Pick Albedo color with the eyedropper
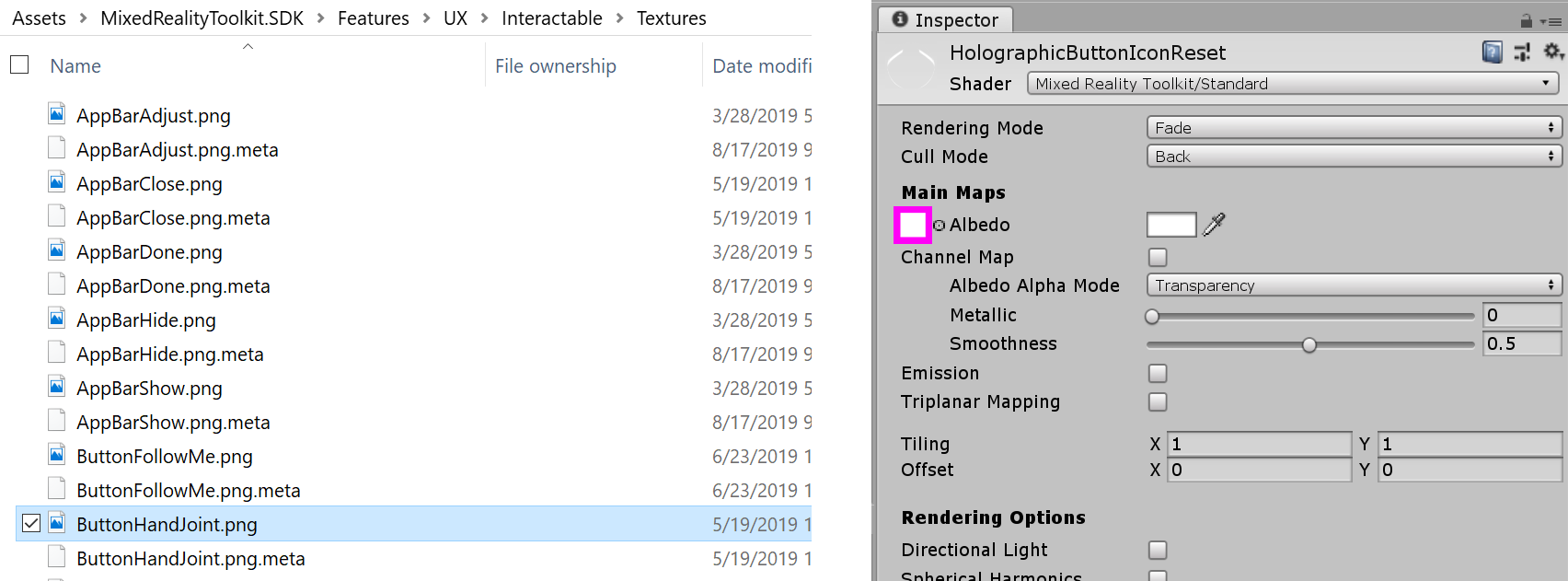 coord(1215,225)
